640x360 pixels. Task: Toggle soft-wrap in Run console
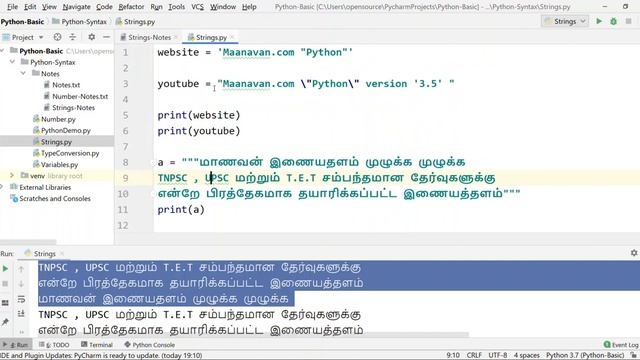[21, 299]
